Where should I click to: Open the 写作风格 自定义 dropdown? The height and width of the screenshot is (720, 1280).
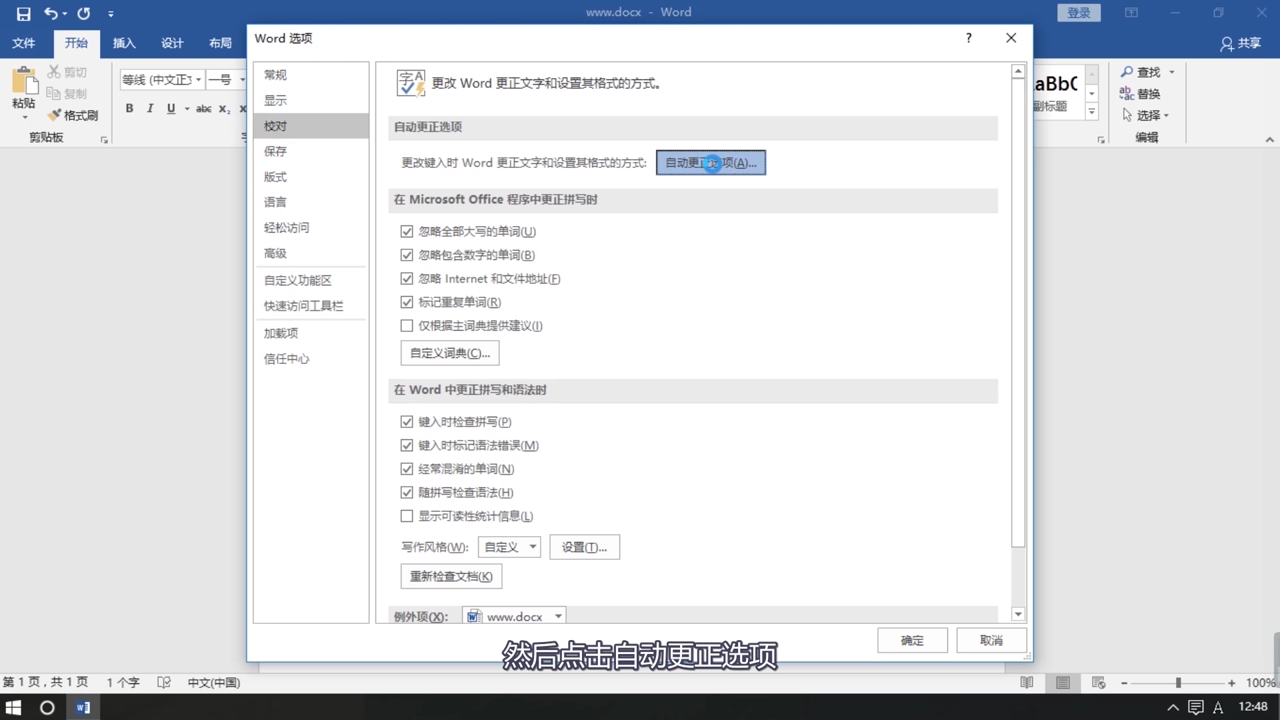509,547
